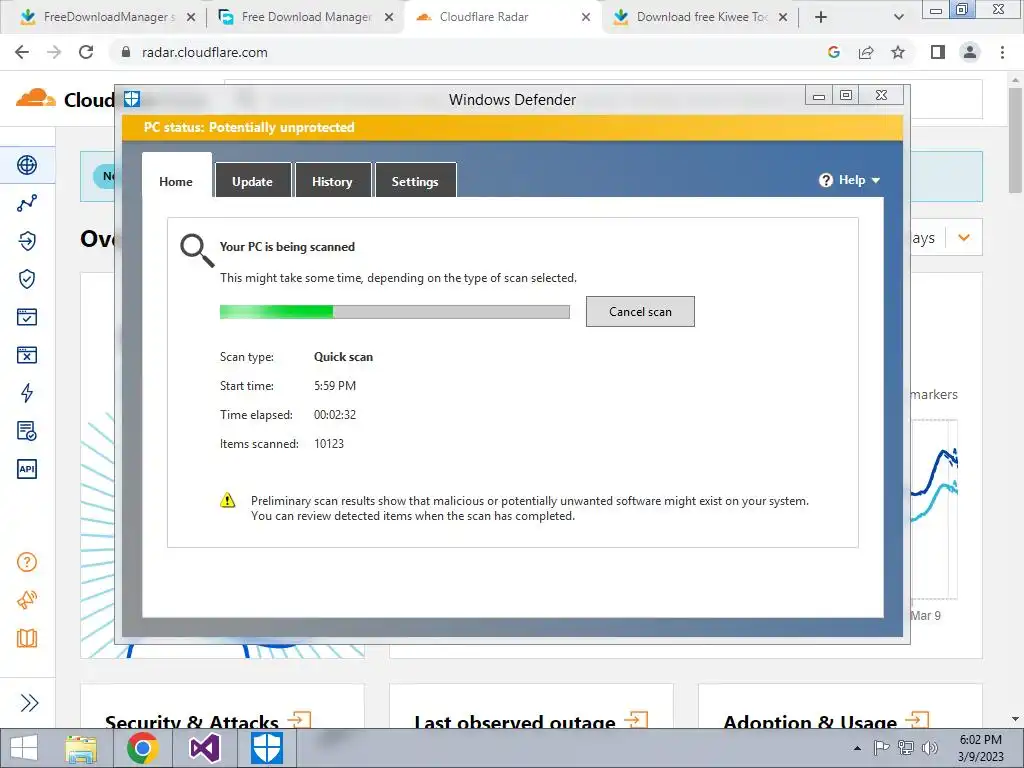This screenshot has width=1024, height=768.
Task: Open the browser window X icon in sidebar
Action: tap(27, 355)
